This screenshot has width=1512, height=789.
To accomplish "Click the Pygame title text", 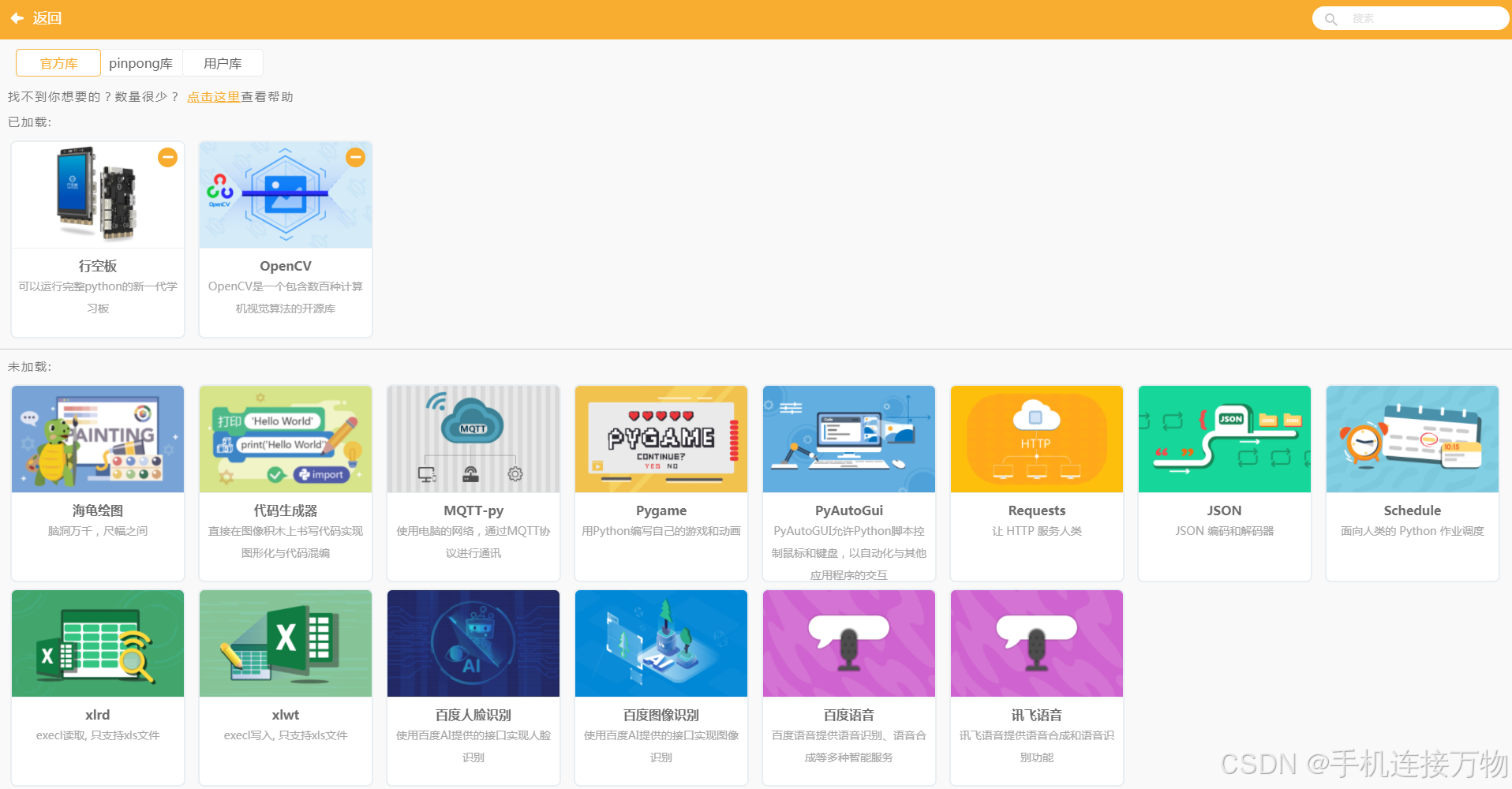I will pyautogui.click(x=661, y=510).
